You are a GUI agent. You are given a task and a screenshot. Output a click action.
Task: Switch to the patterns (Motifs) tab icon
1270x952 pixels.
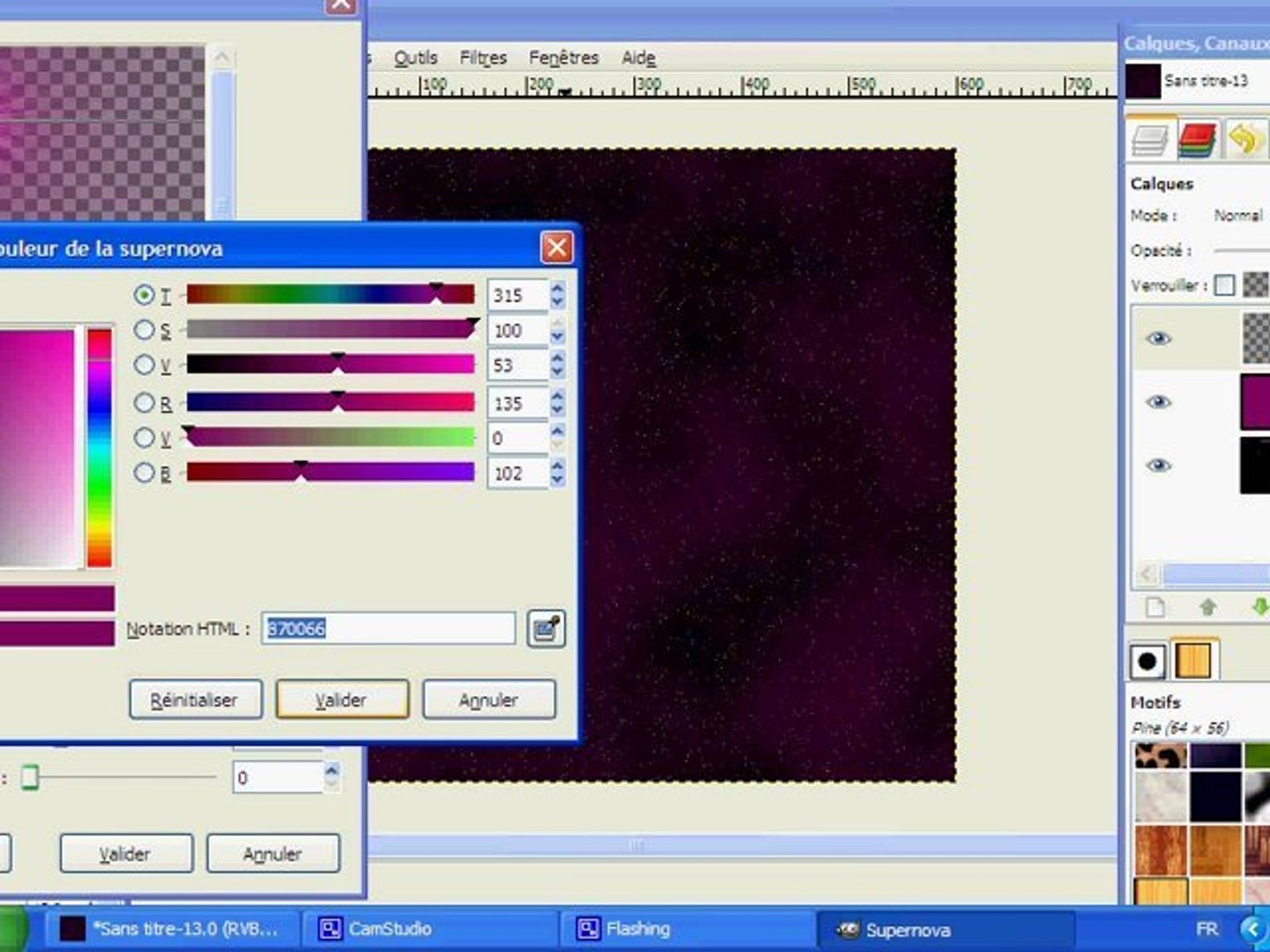tap(1194, 660)
